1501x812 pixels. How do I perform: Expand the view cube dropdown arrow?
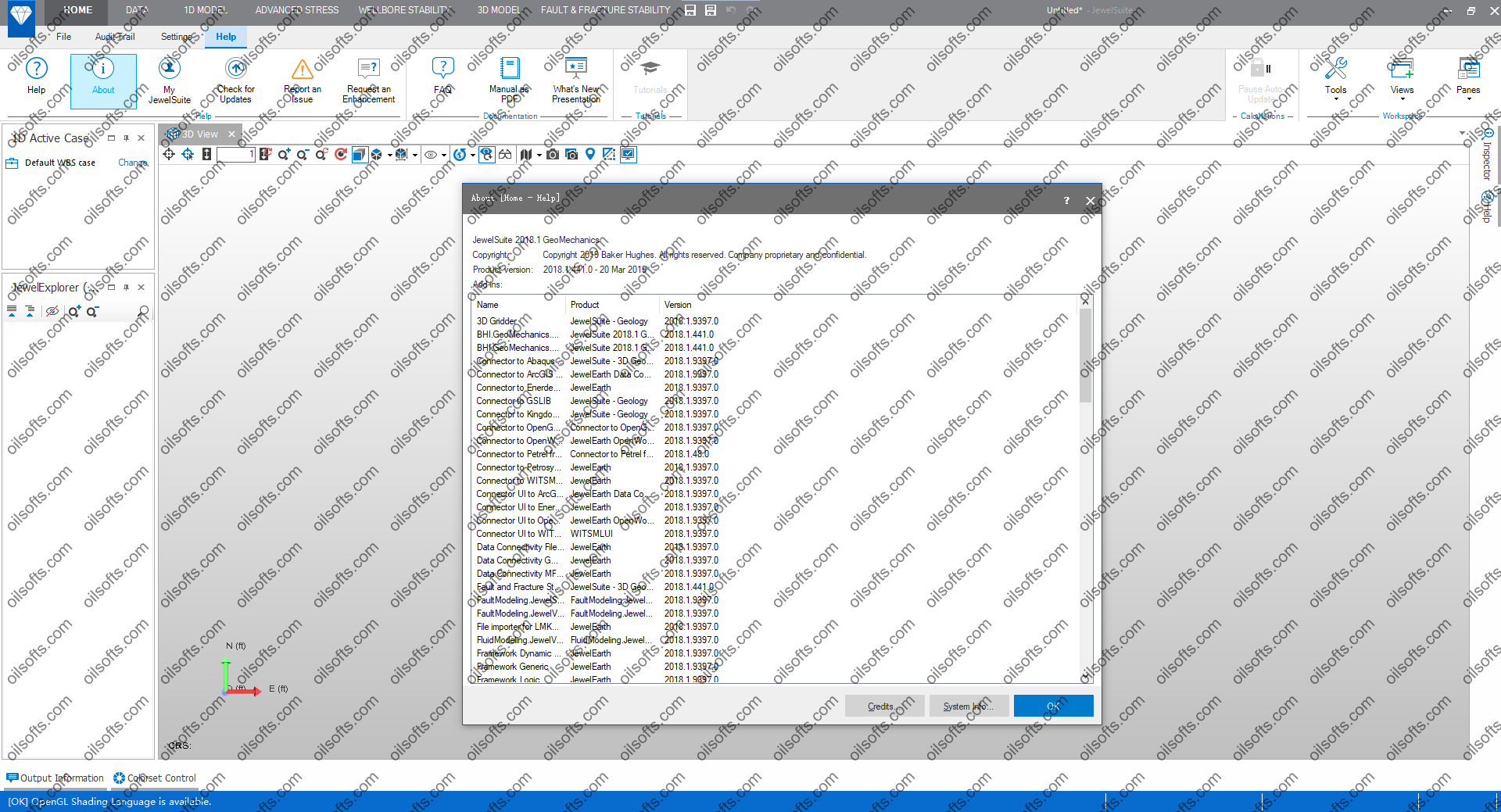tap(389, 156)
